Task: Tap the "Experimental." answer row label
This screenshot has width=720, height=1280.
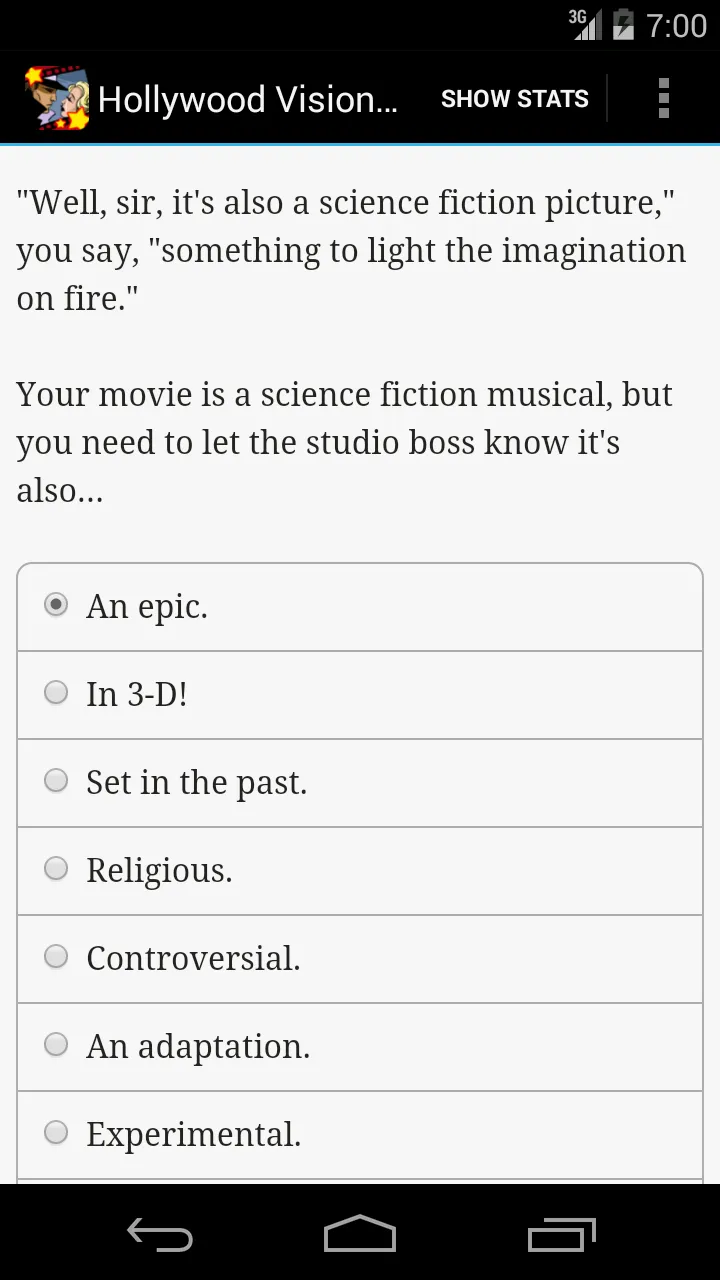Action: (193, 1134)
